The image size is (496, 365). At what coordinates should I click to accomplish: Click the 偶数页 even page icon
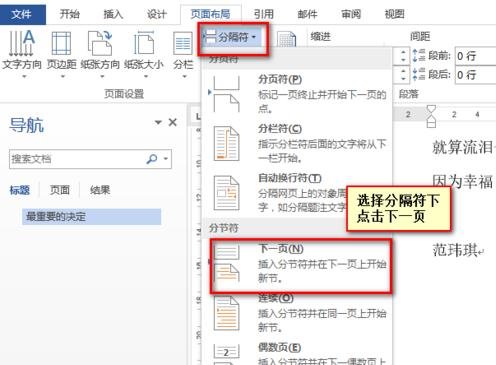click(226, 354)
